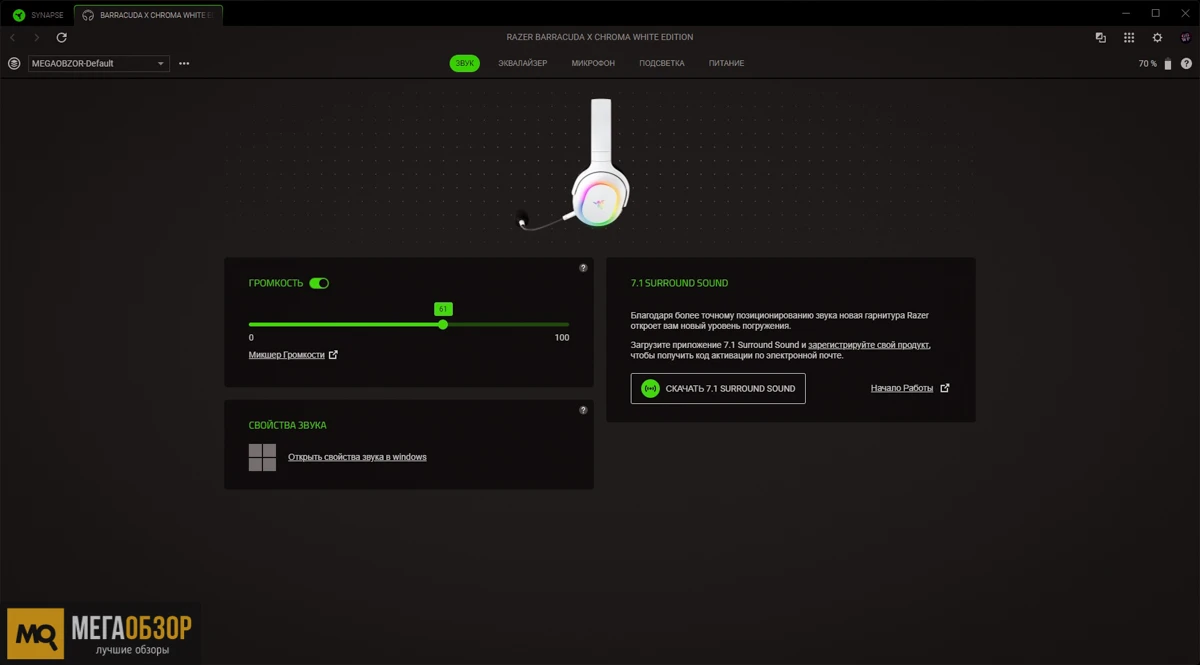Click the profile layers icon left of MEGAOBZOR-Default
Screen dimensions: 1200x665
tap(14, 63)
